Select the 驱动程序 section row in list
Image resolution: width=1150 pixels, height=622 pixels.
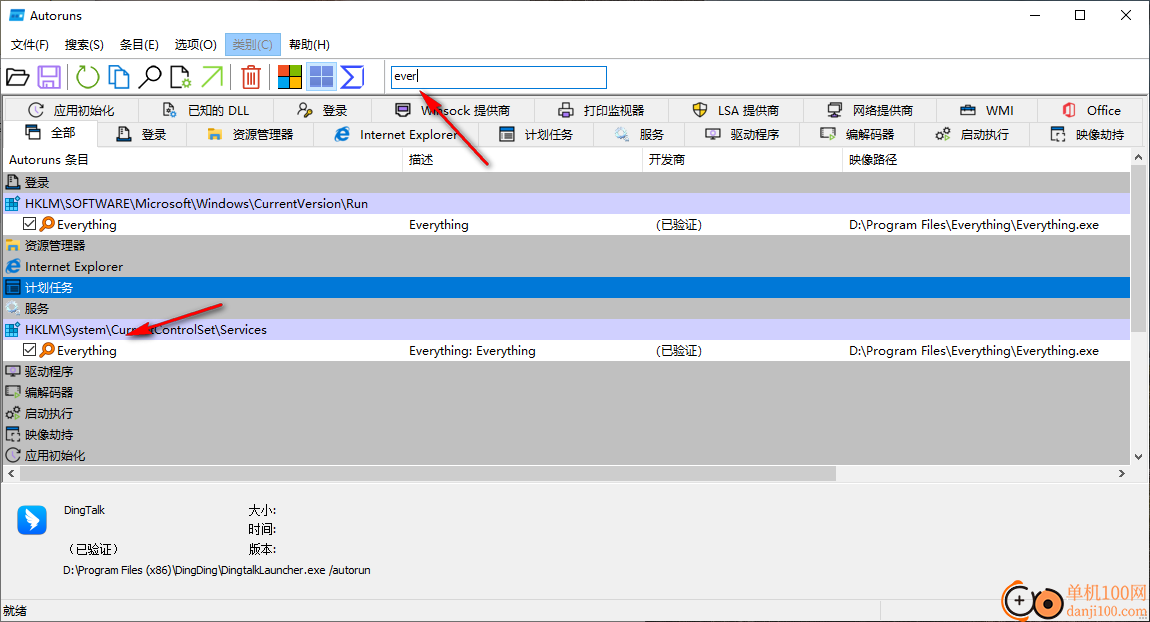point(566,371)
